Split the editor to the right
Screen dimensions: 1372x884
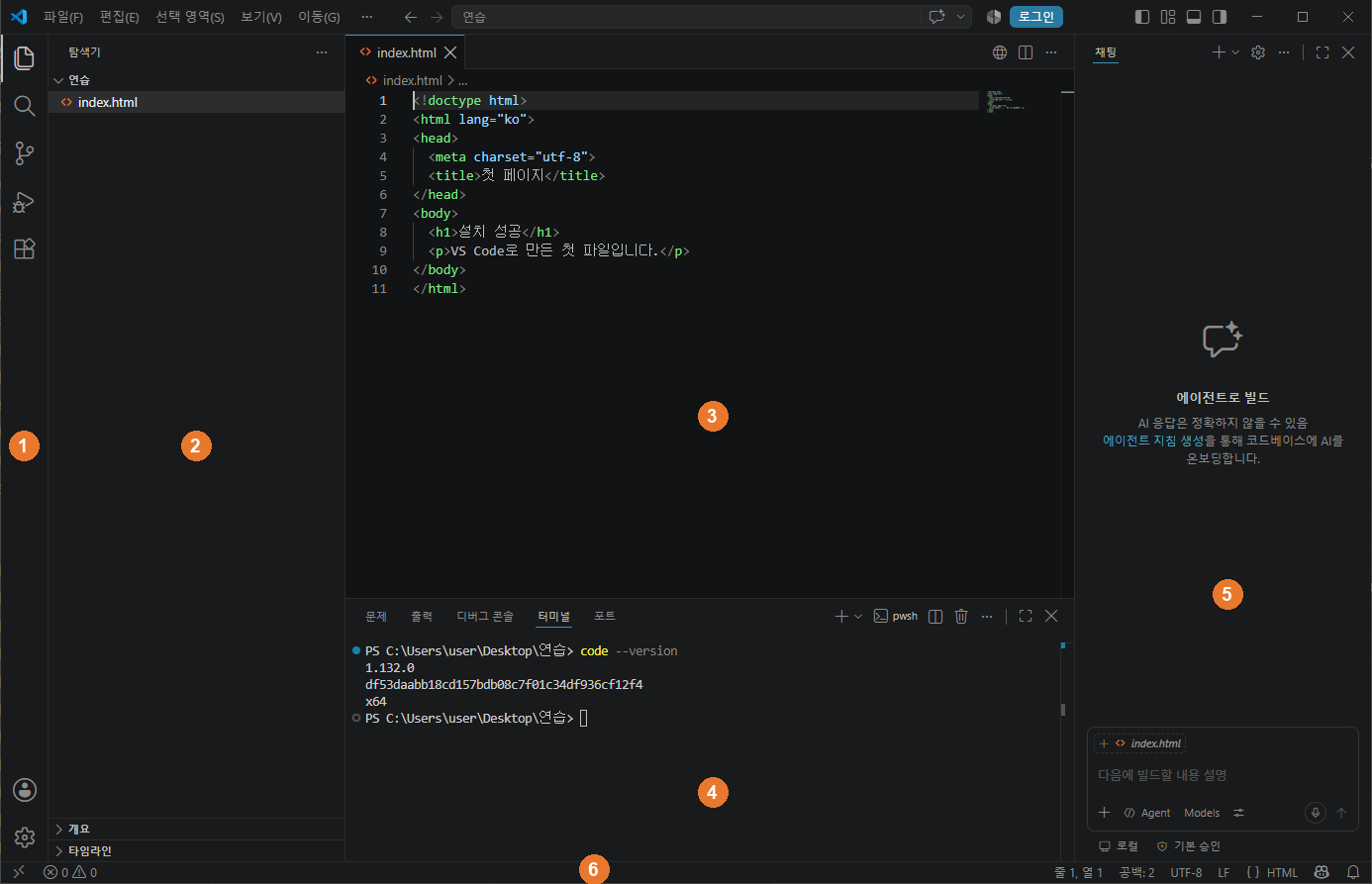[x=1026, y=52]
